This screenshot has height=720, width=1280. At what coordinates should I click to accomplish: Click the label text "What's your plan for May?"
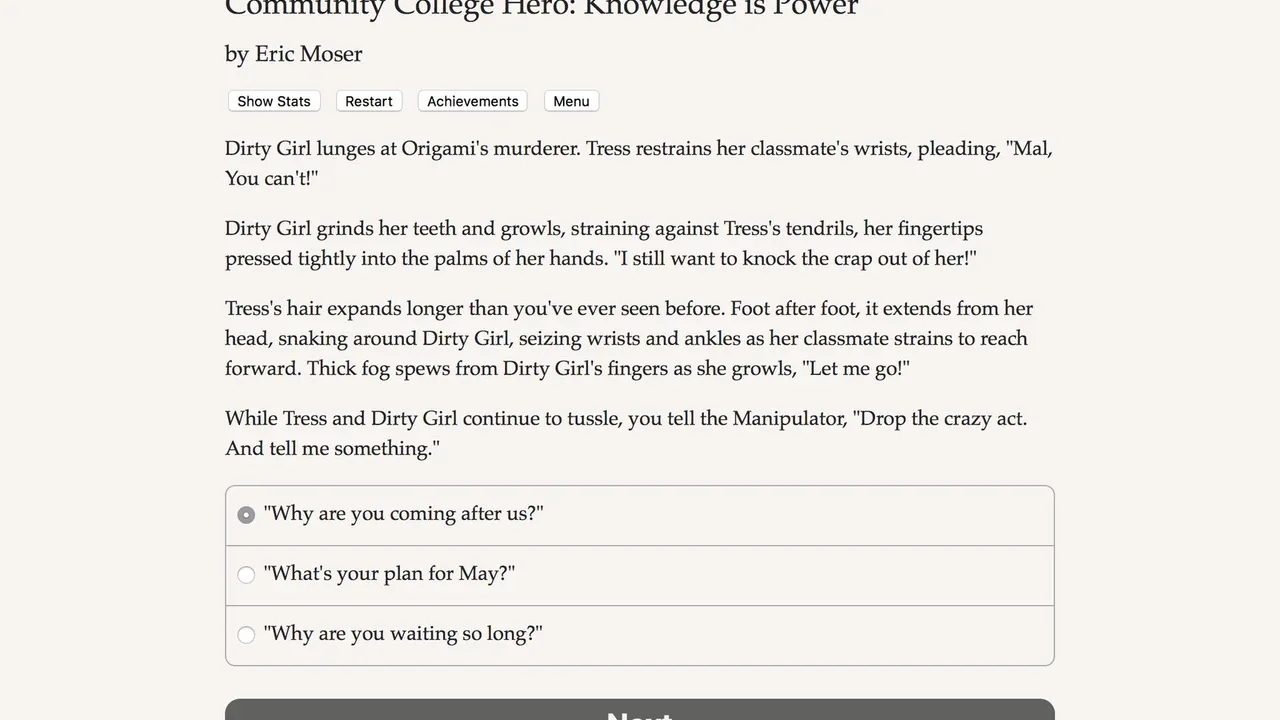tap(389, 574)
